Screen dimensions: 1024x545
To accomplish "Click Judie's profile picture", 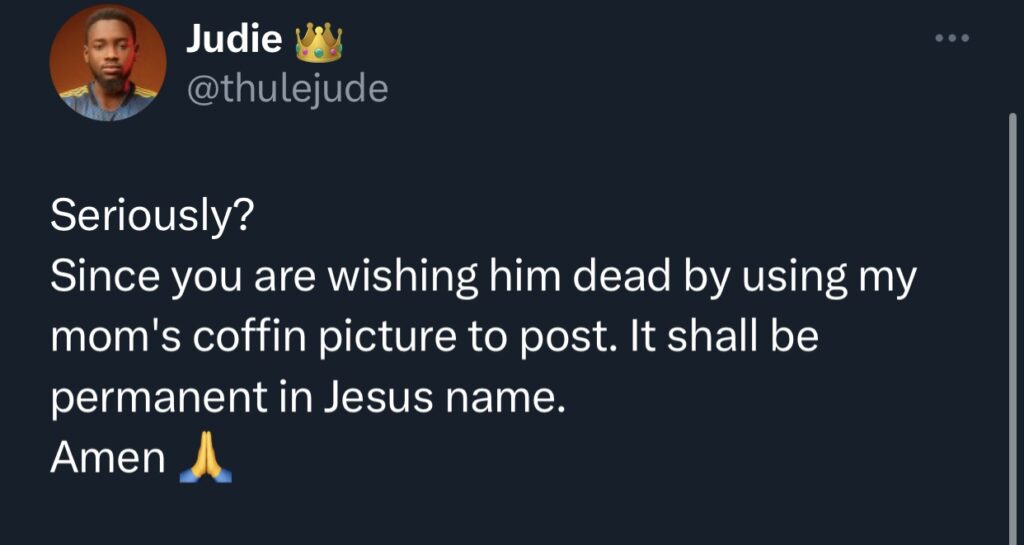I will (108, 62).
